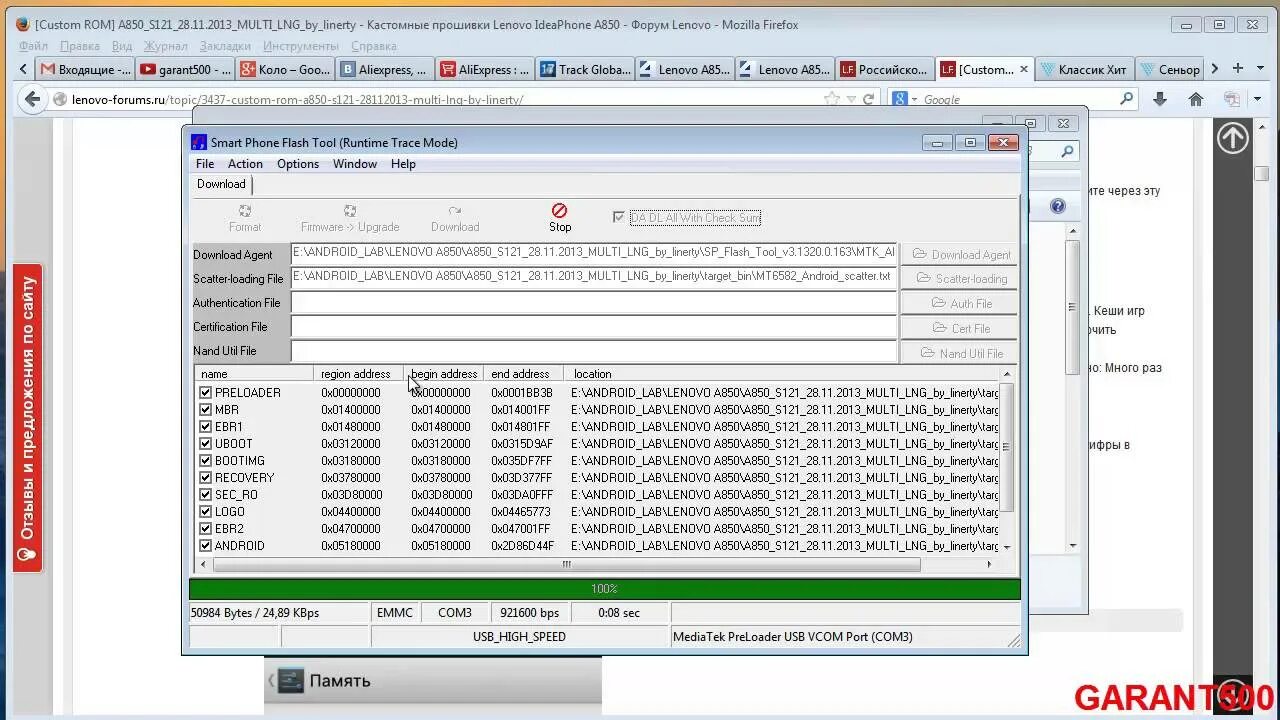Select the Download tab in Flash Tool
1280x720 pixels.
[x=221, y=184]
